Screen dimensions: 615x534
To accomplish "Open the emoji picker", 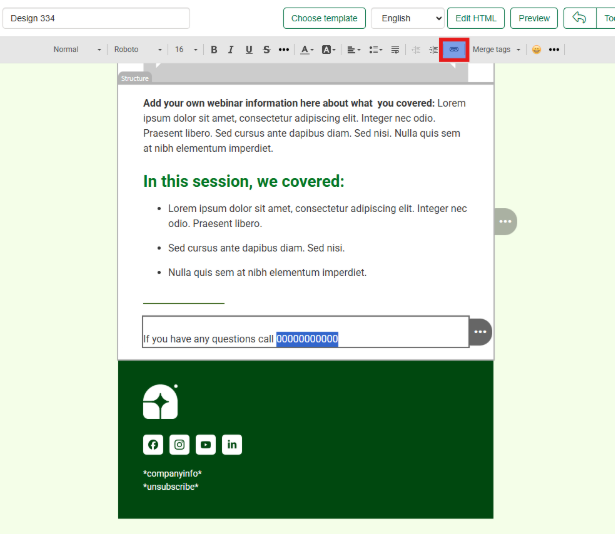I will coord(536,49).
